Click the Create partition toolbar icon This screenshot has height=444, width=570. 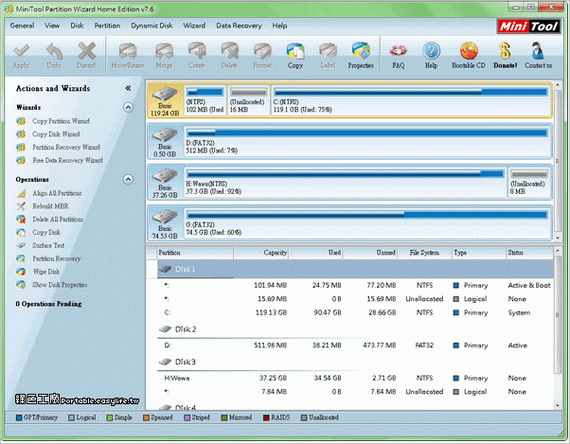[x=197, y=51]
